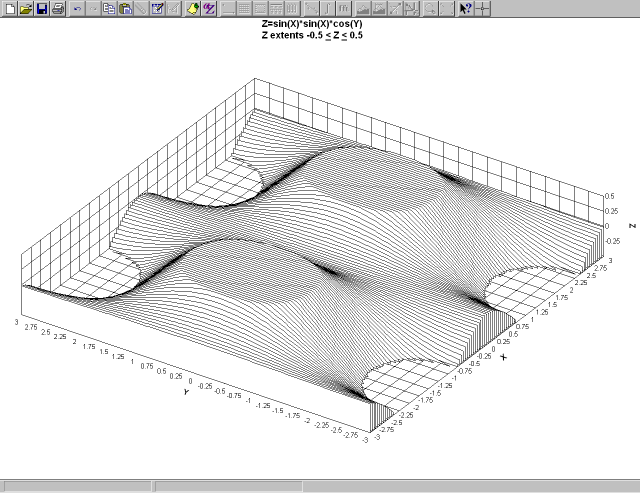Click the disabled zoom-extents bracket icon
Image resolution: width=640 pixels, height=493 pixels.
[446, 9]
